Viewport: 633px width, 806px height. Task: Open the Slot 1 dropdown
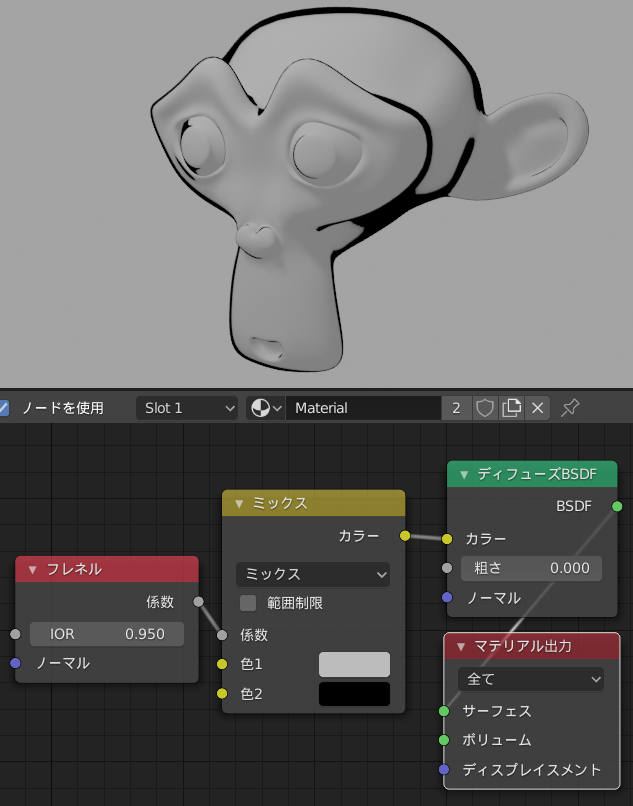[187, 408]
